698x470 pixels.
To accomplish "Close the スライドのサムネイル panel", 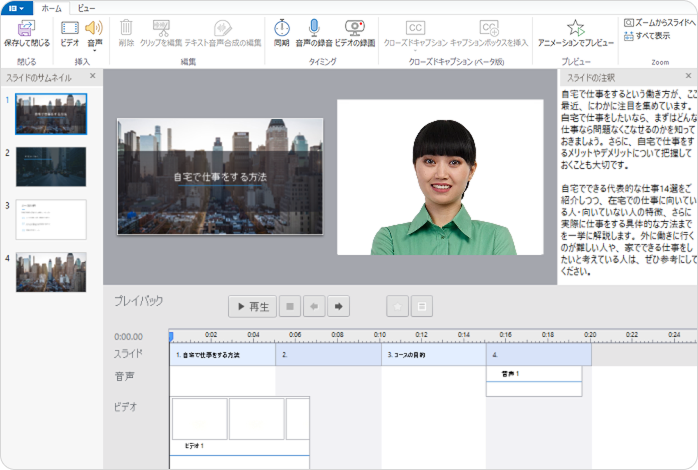I will coord(92,76).
